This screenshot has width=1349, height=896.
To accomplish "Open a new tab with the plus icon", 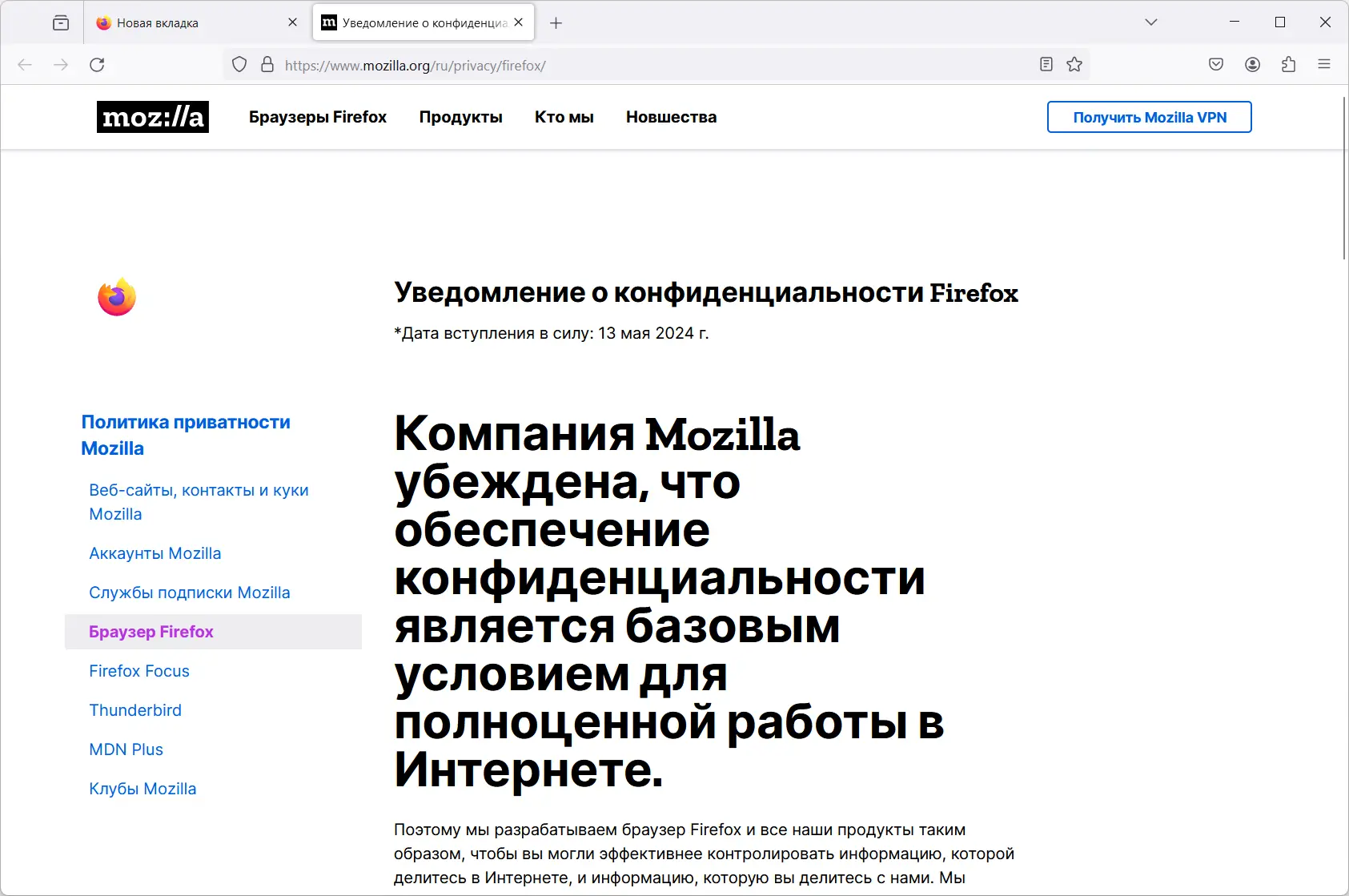I will 556,22.
